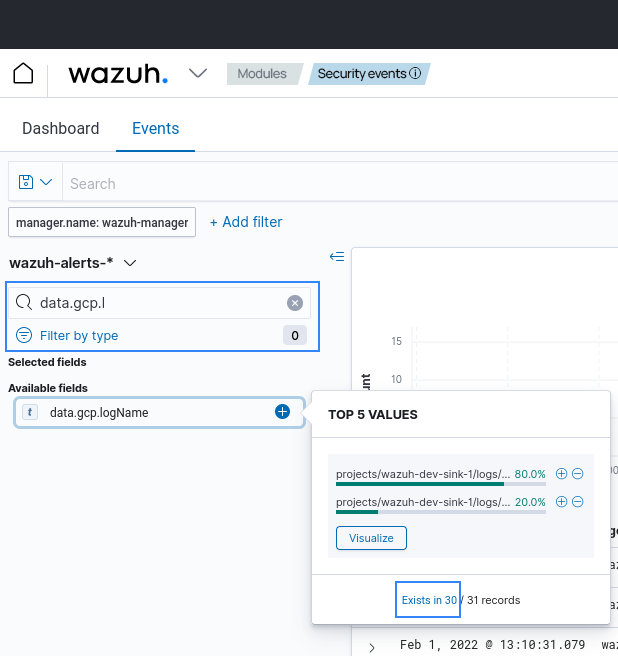Expand the Feb 1, 2022 13:10:31.079 row
The width and height of the screenshot is (618, 656).
372,648
